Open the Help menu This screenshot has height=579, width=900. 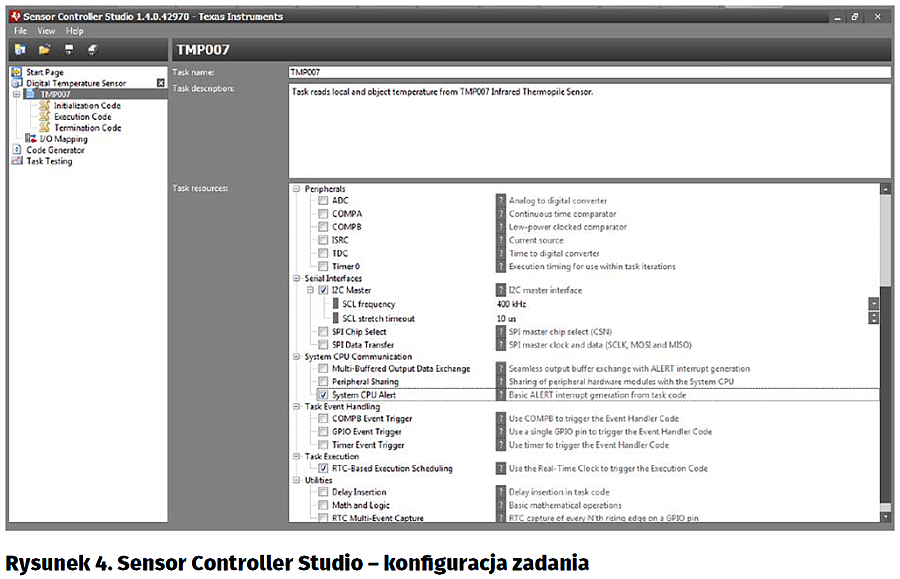[75, 31]
